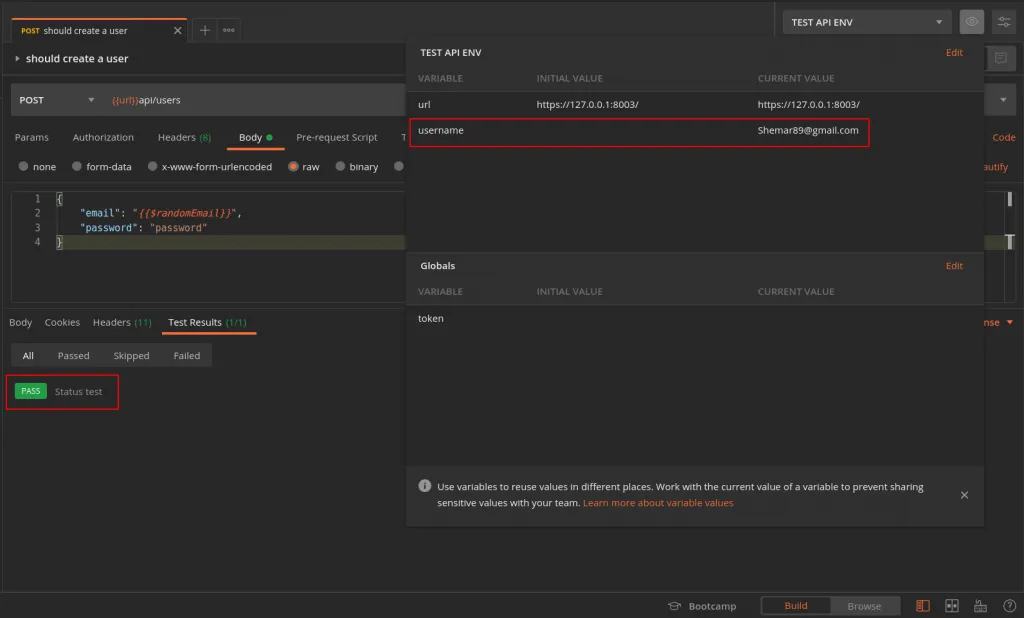Switch to the Pre-request Script tab
Image resolution: width=1024 pixels, height=618 pixels.
(x=336, y=137)
